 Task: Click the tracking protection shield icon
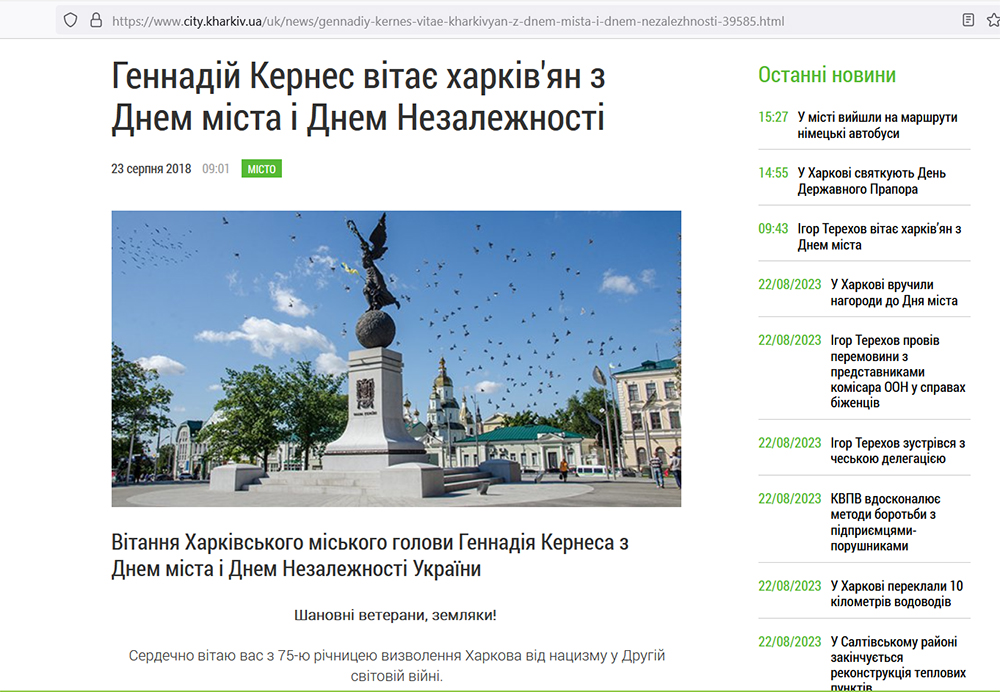(70, 20)
